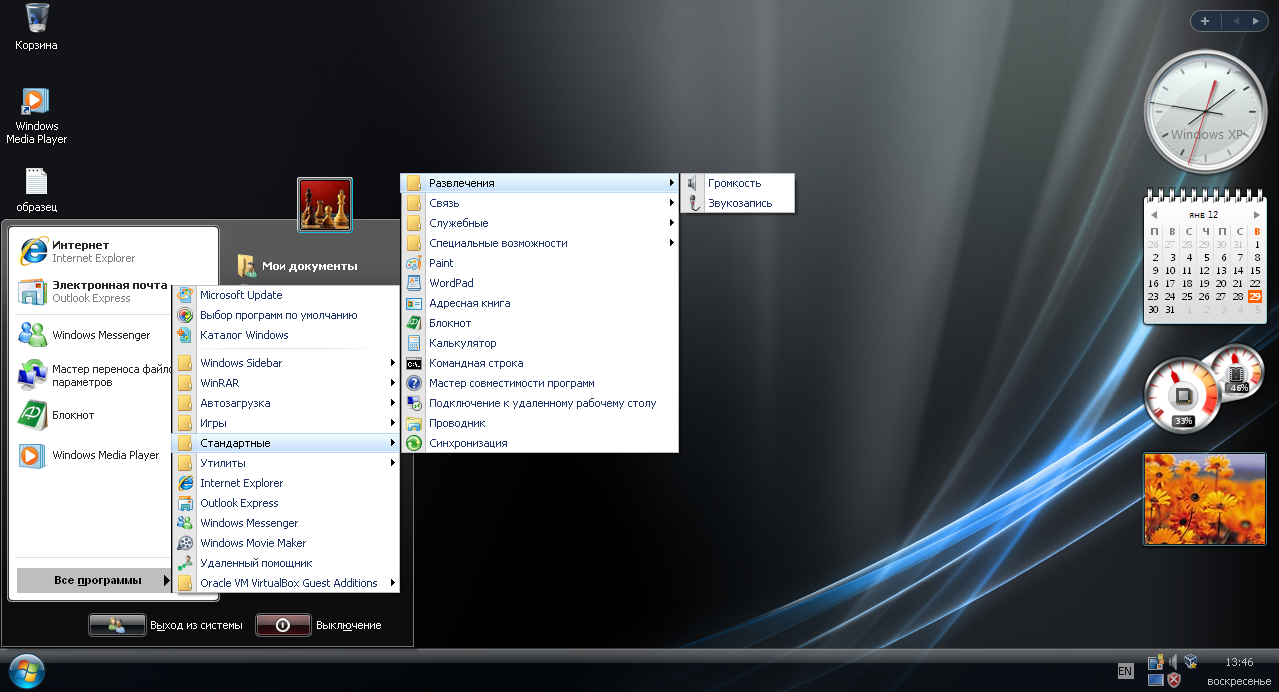Open Подключение к удаленному рабочему столу
Image resolution: width=1279 pixels, height=692 pixels.
540,403
